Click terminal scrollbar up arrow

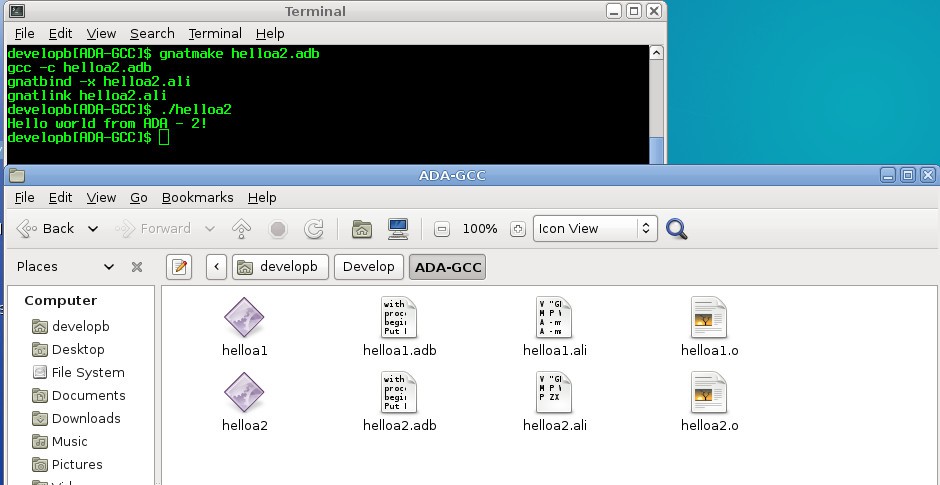pyautogui.click(x=656, y=53)
